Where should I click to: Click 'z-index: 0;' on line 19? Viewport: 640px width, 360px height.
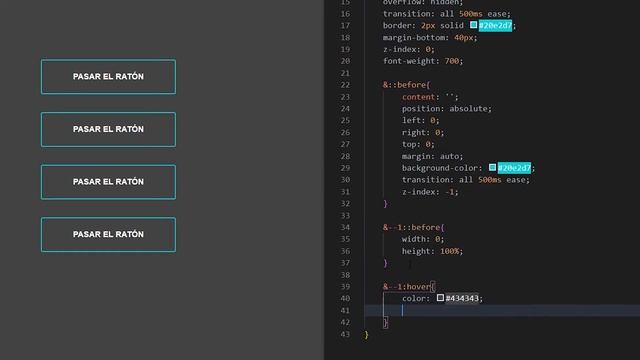tap(409, 49)
